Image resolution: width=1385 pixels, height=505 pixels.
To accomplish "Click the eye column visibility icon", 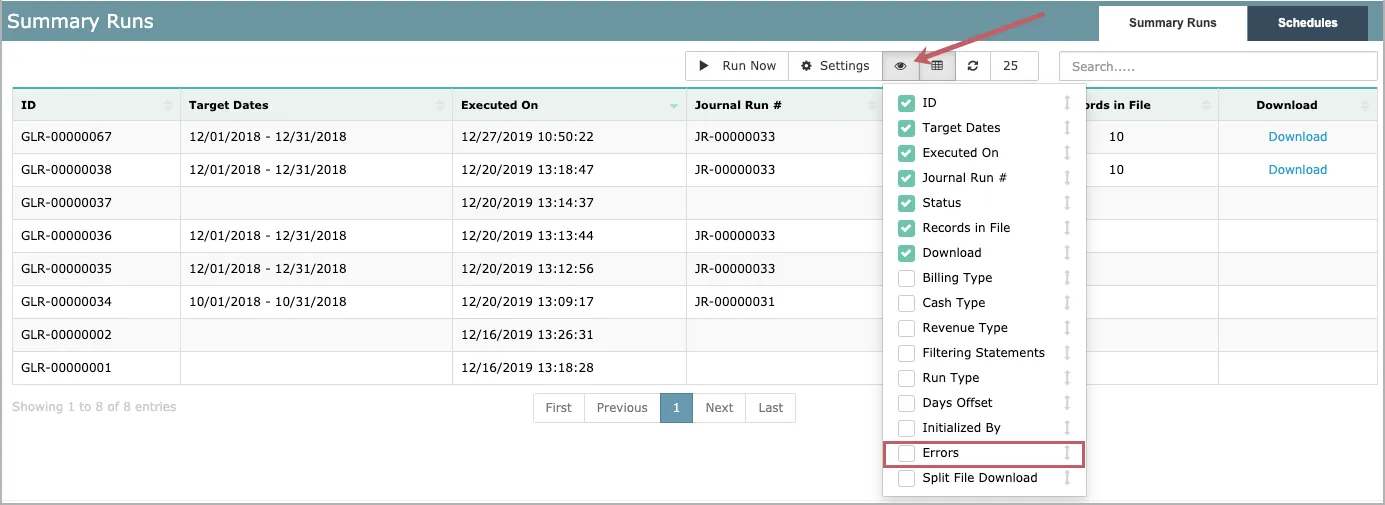I will coord(900,66).
